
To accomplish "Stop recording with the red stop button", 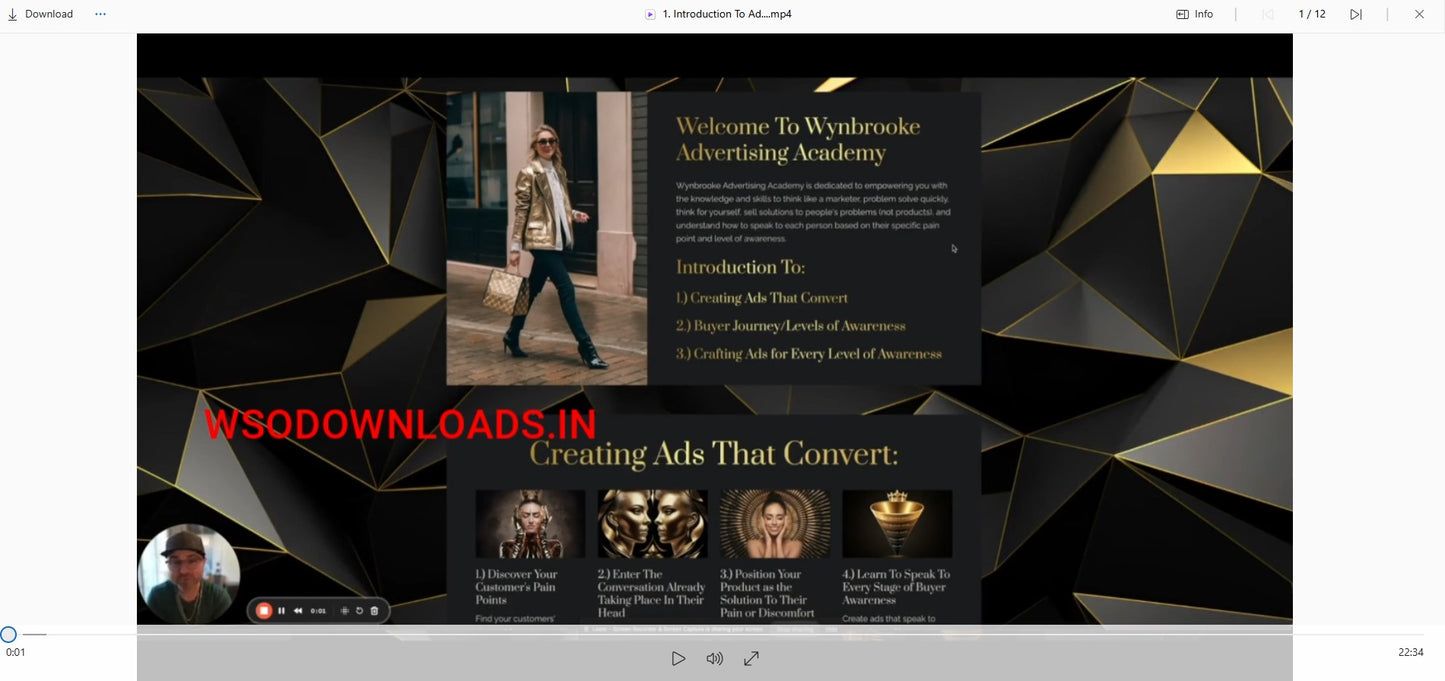I will [x=264, y=611].
